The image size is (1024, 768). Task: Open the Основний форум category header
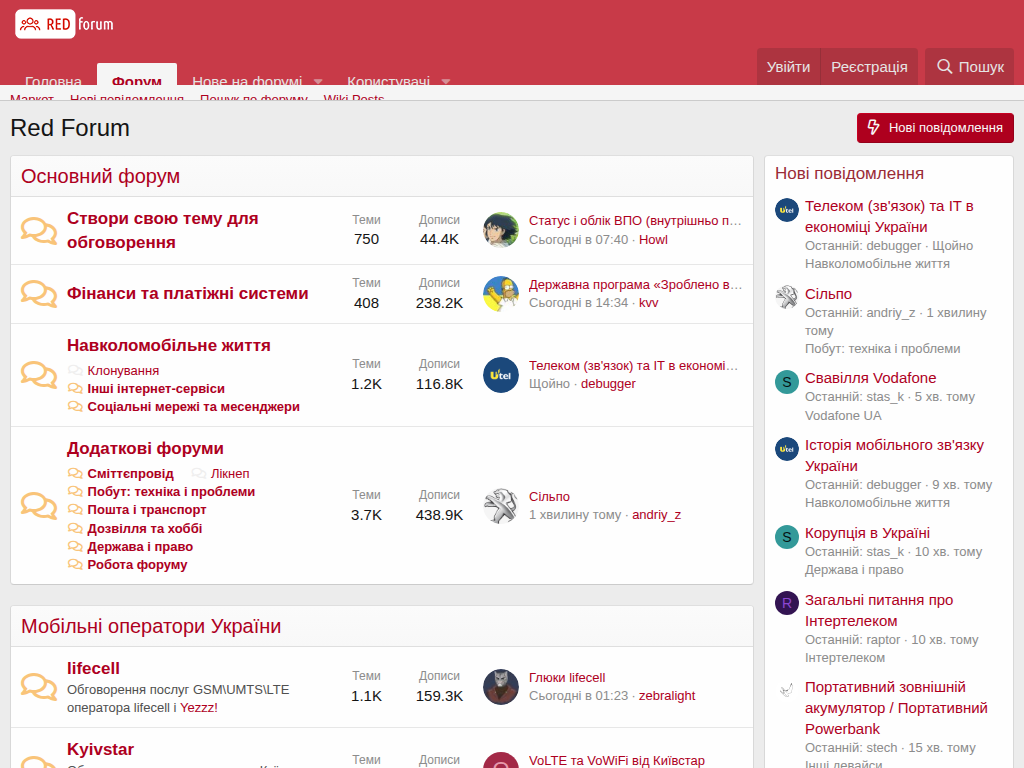(x=101, y=177)
